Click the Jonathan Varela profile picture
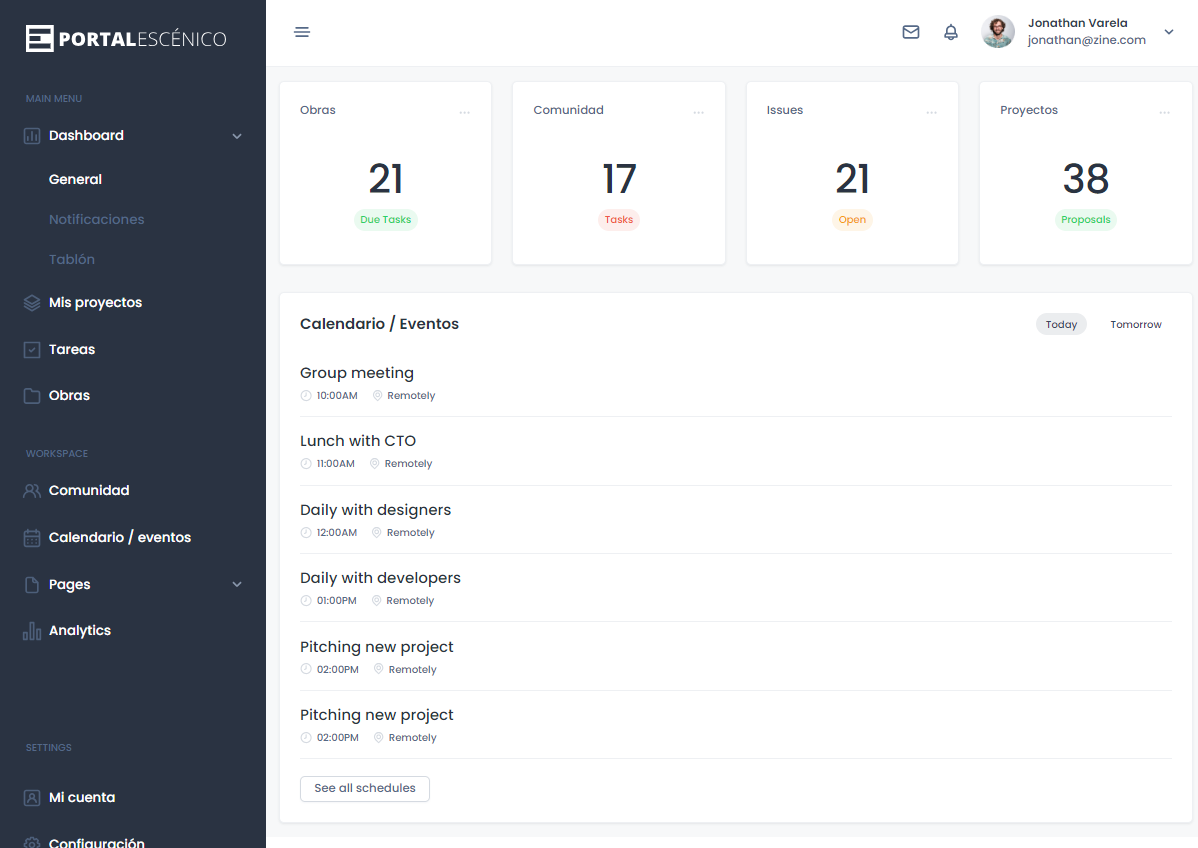 click(x=997, y=31)
